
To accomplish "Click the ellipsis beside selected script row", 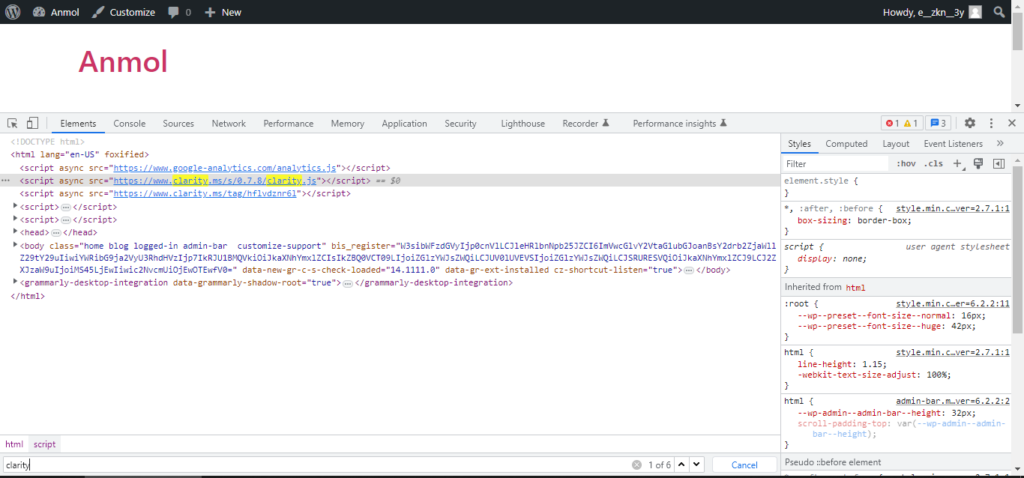I will (6, 181).
